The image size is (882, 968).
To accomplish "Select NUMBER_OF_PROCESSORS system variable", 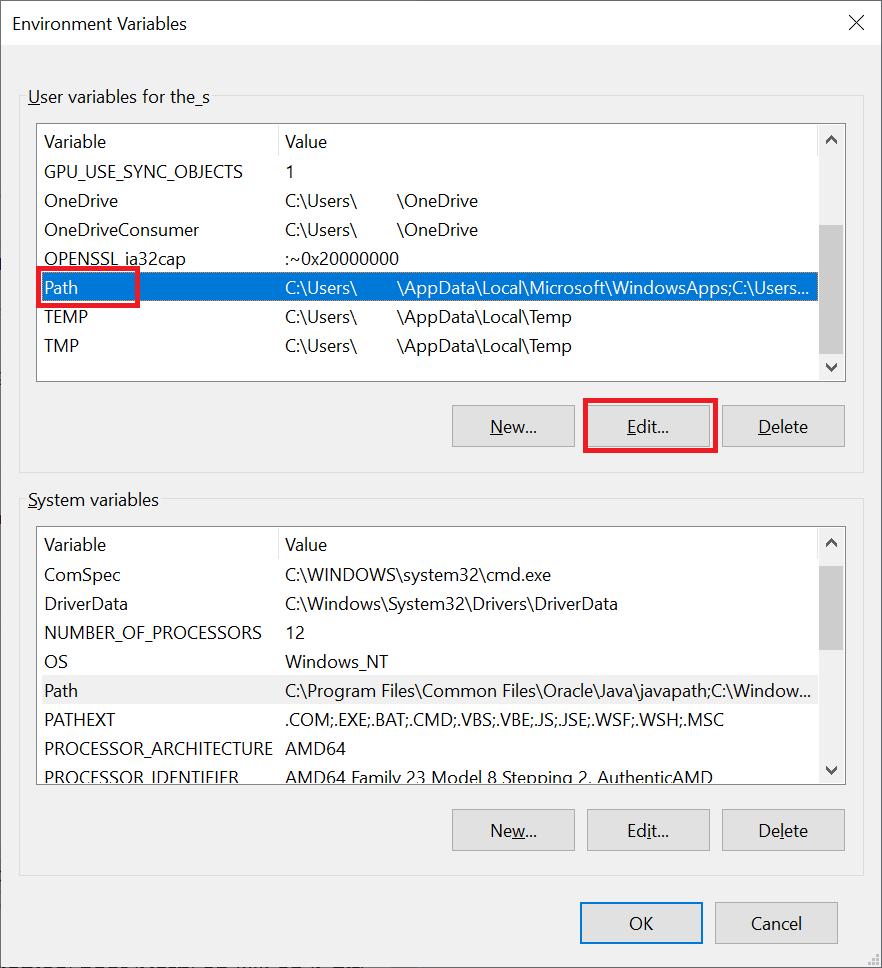I will (x=430, y=633).
